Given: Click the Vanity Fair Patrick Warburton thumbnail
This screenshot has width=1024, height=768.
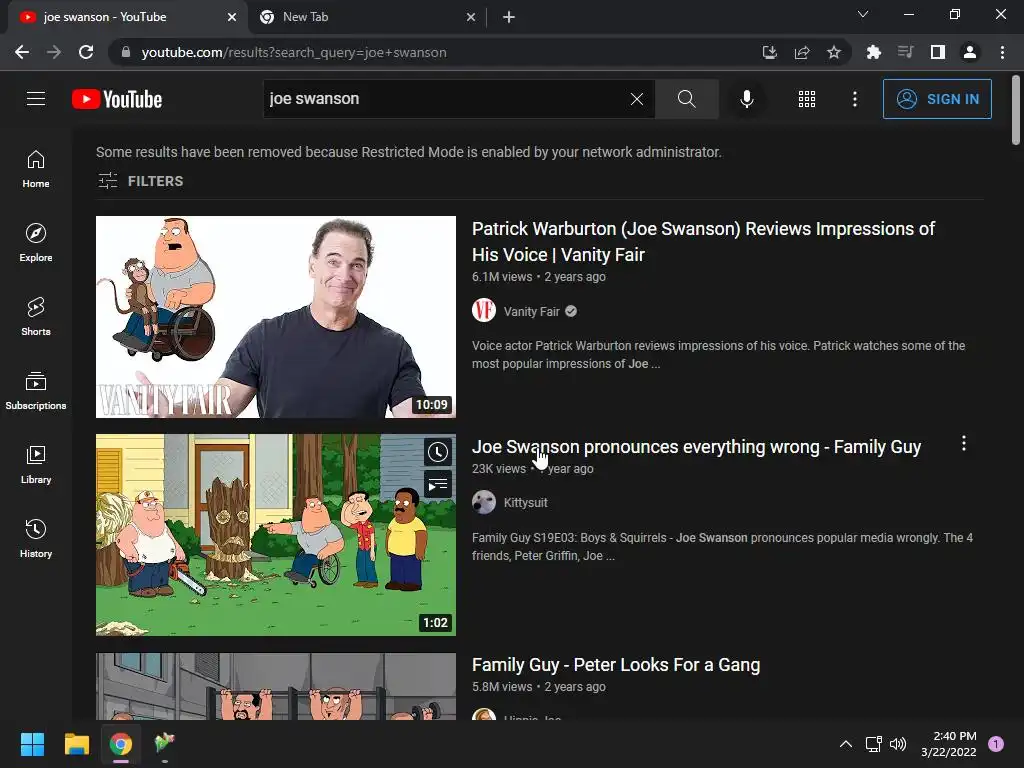Looking at the screenshot, I should point(276,317).
